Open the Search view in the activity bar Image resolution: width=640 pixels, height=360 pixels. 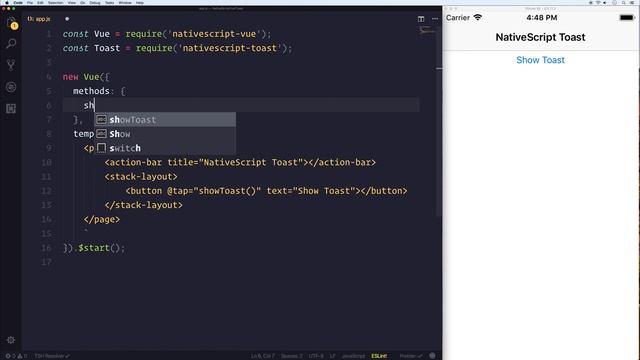coord(11,43)
